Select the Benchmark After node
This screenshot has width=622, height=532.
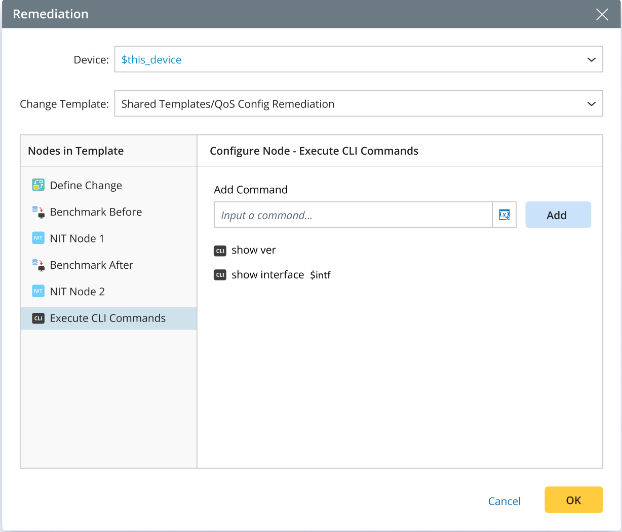click(x=91, y=265)
